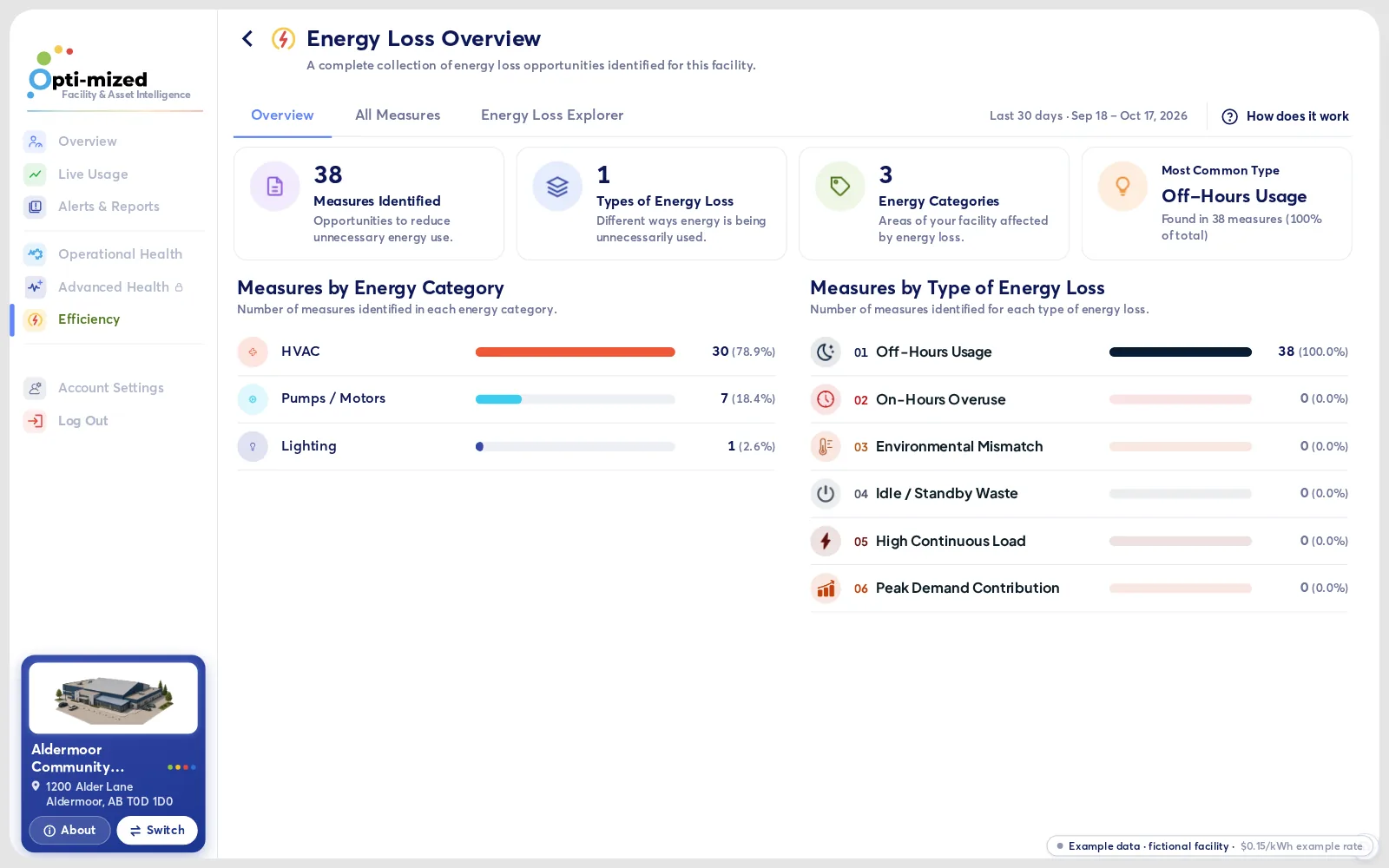Switch to the All Measures tab
1389x868 pixels.
click(398, 115)
